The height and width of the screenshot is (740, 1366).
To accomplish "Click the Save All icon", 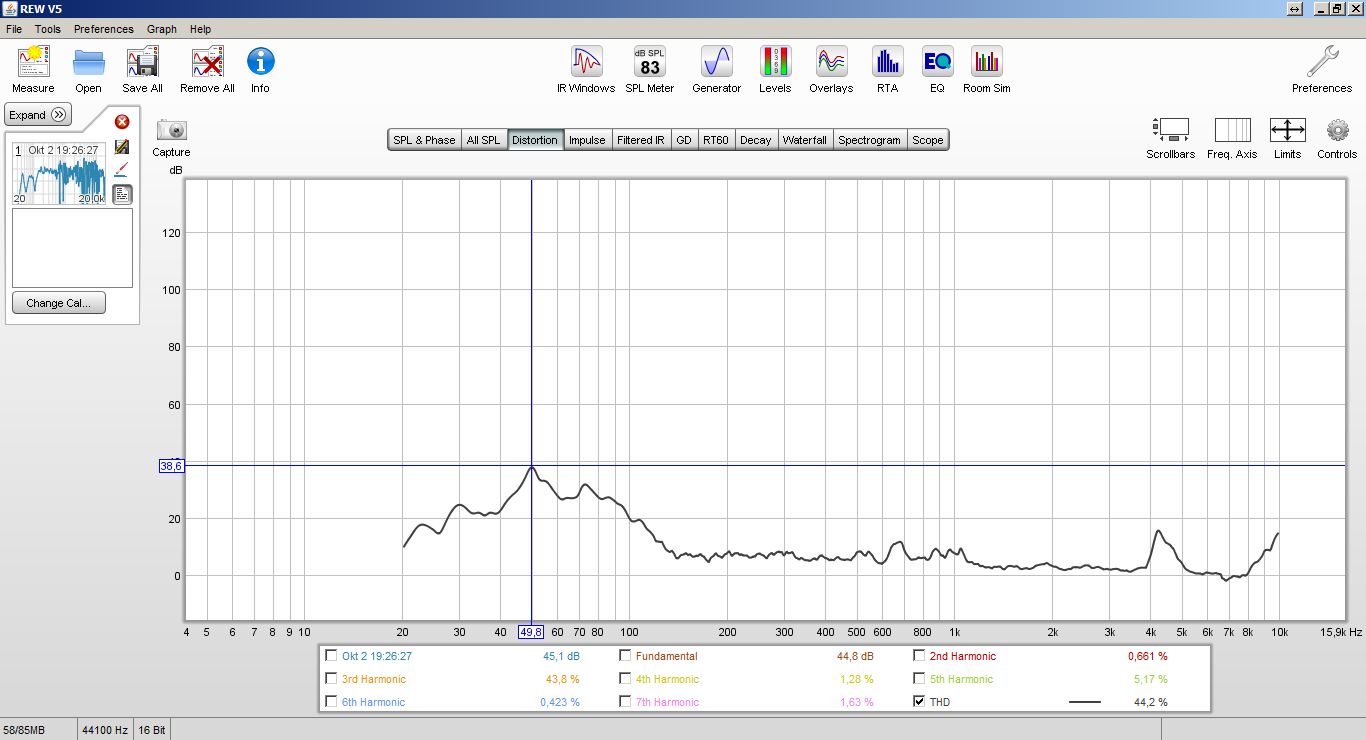I will coord(143,62).
